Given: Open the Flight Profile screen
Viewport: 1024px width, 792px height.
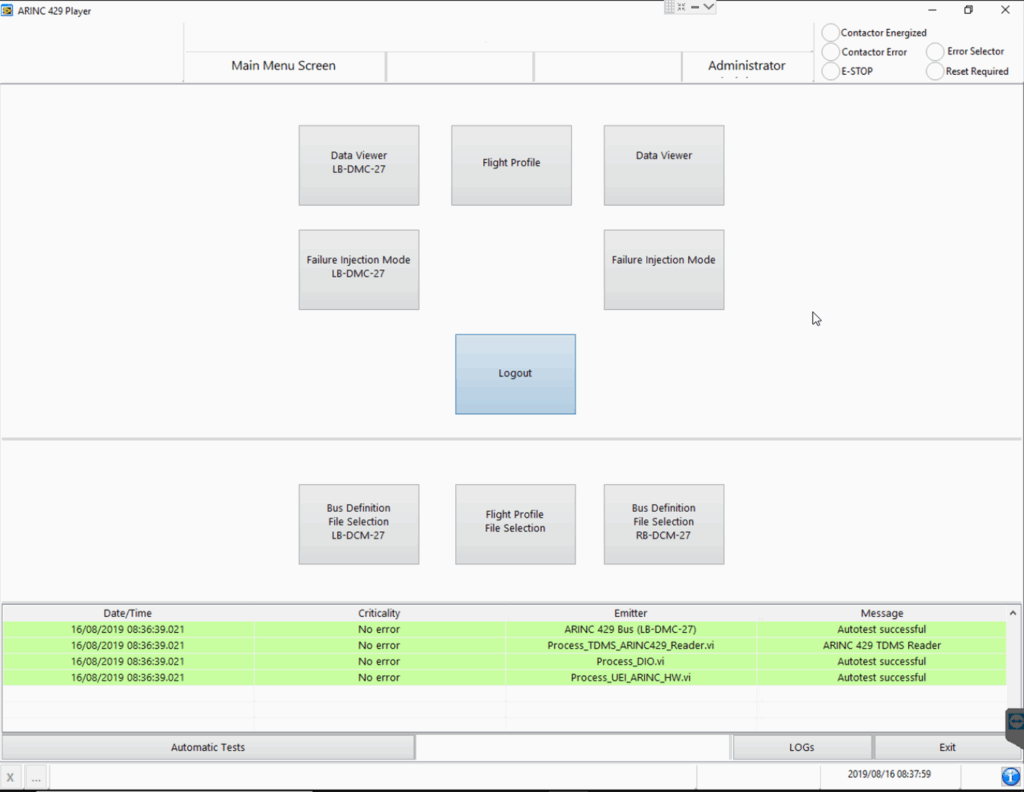Looking at the screenshot, I should pos(511,165).
